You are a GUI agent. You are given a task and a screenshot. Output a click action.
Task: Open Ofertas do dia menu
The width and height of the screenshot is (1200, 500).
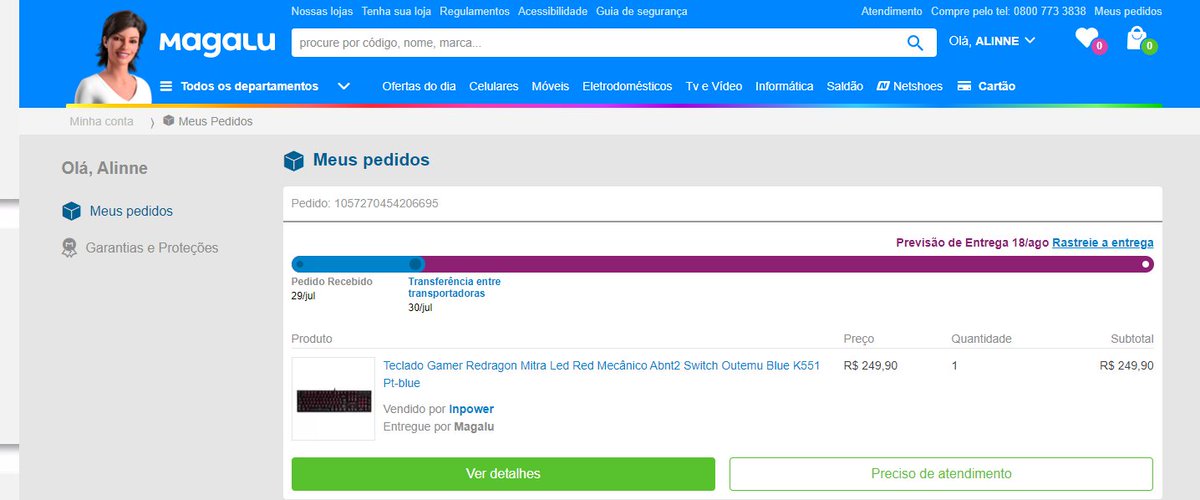(419, 86)
